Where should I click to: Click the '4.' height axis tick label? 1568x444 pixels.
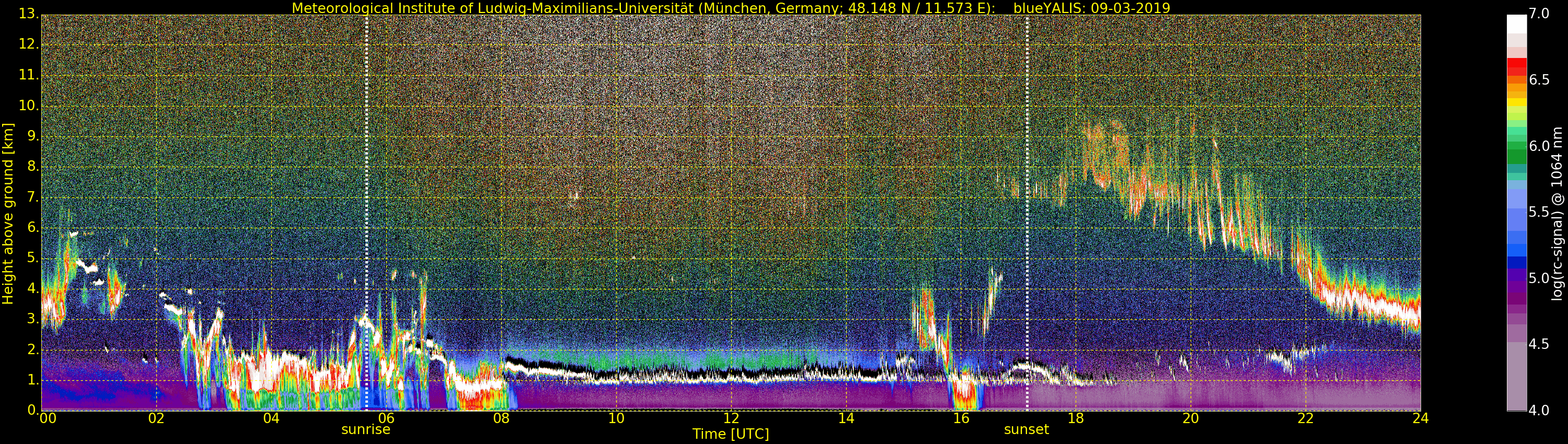pos(33,288)
